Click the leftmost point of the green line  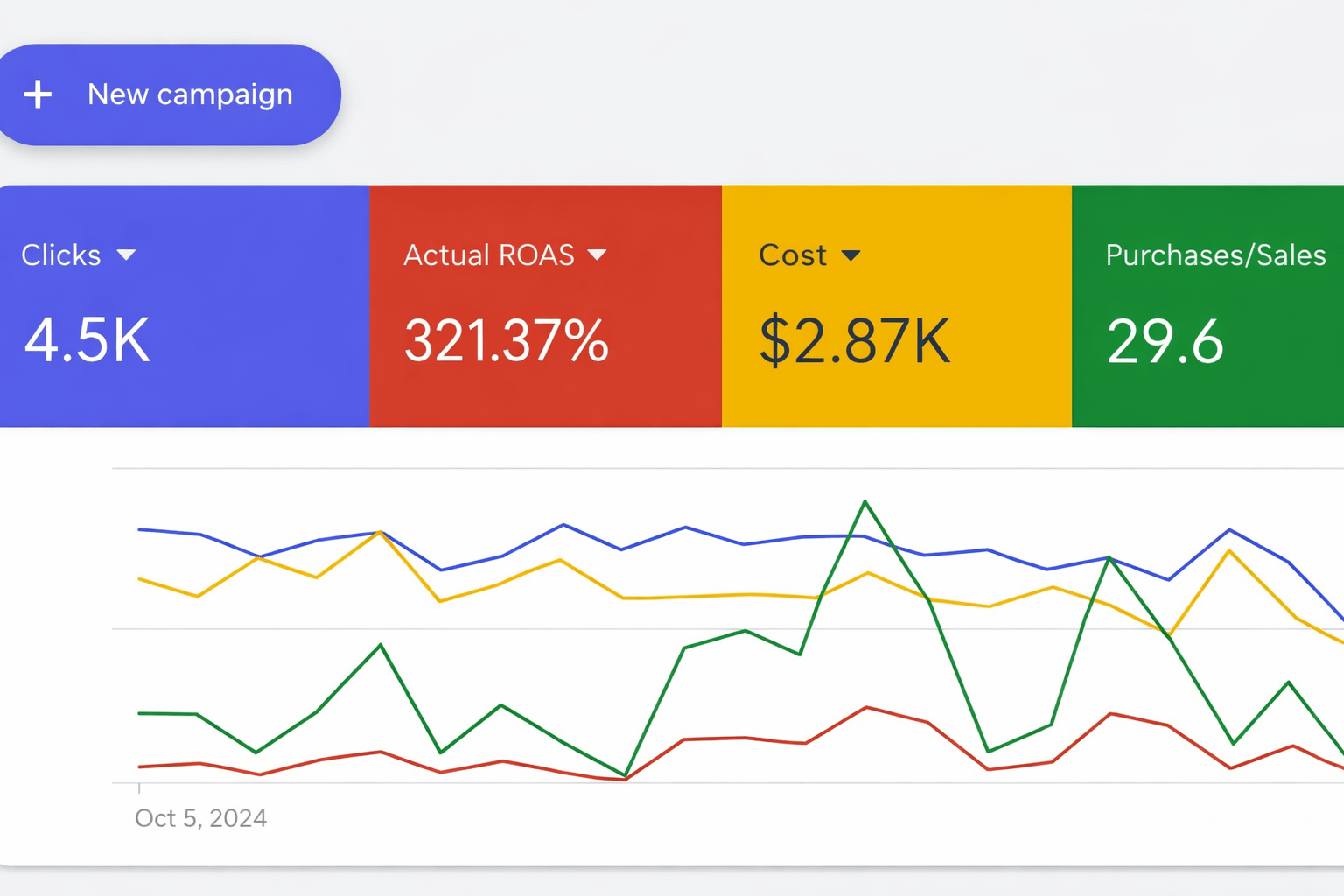(140, 713)
